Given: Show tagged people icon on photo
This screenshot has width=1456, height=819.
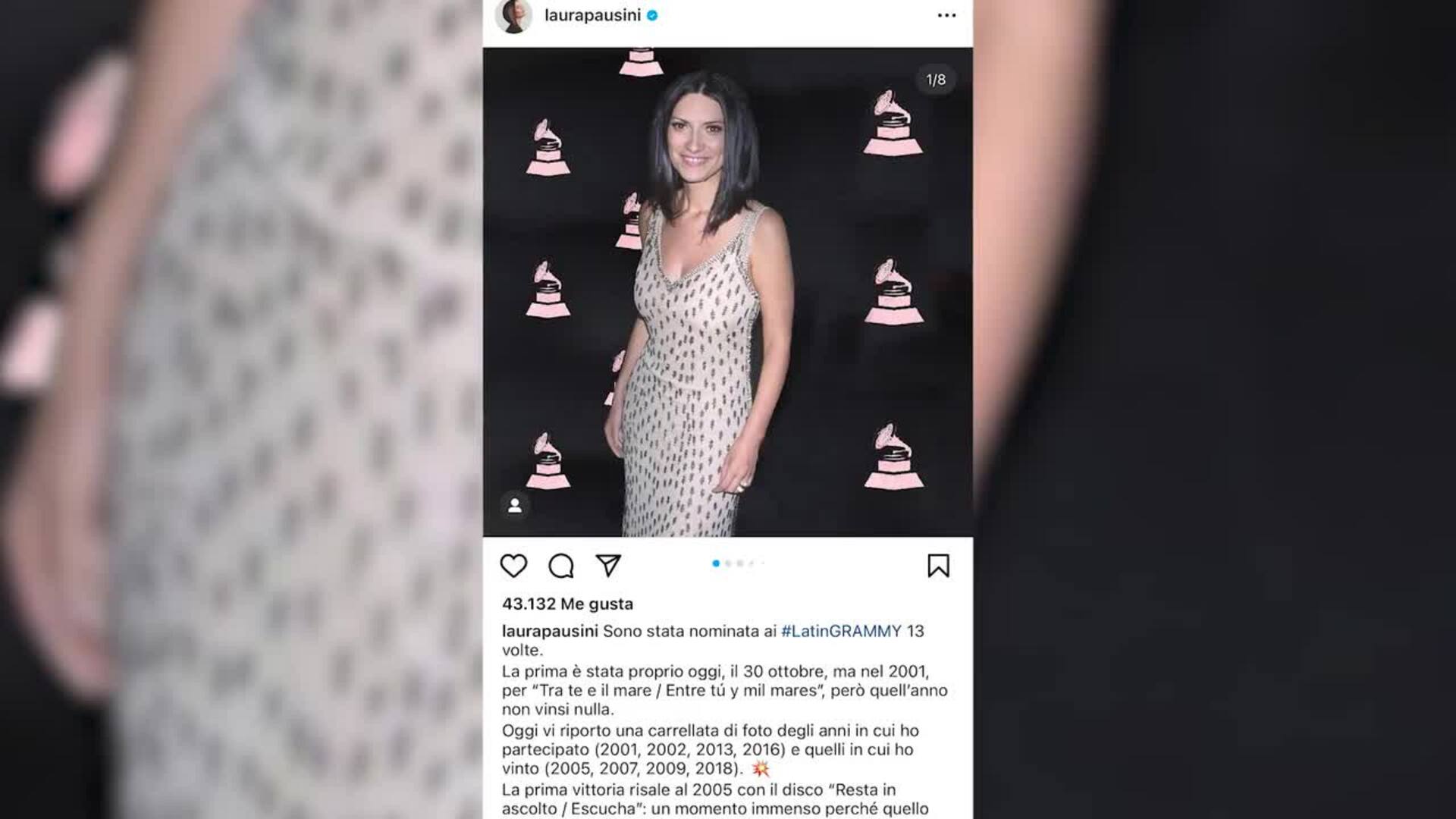Looking at the screenshot, I should (515, 506).
